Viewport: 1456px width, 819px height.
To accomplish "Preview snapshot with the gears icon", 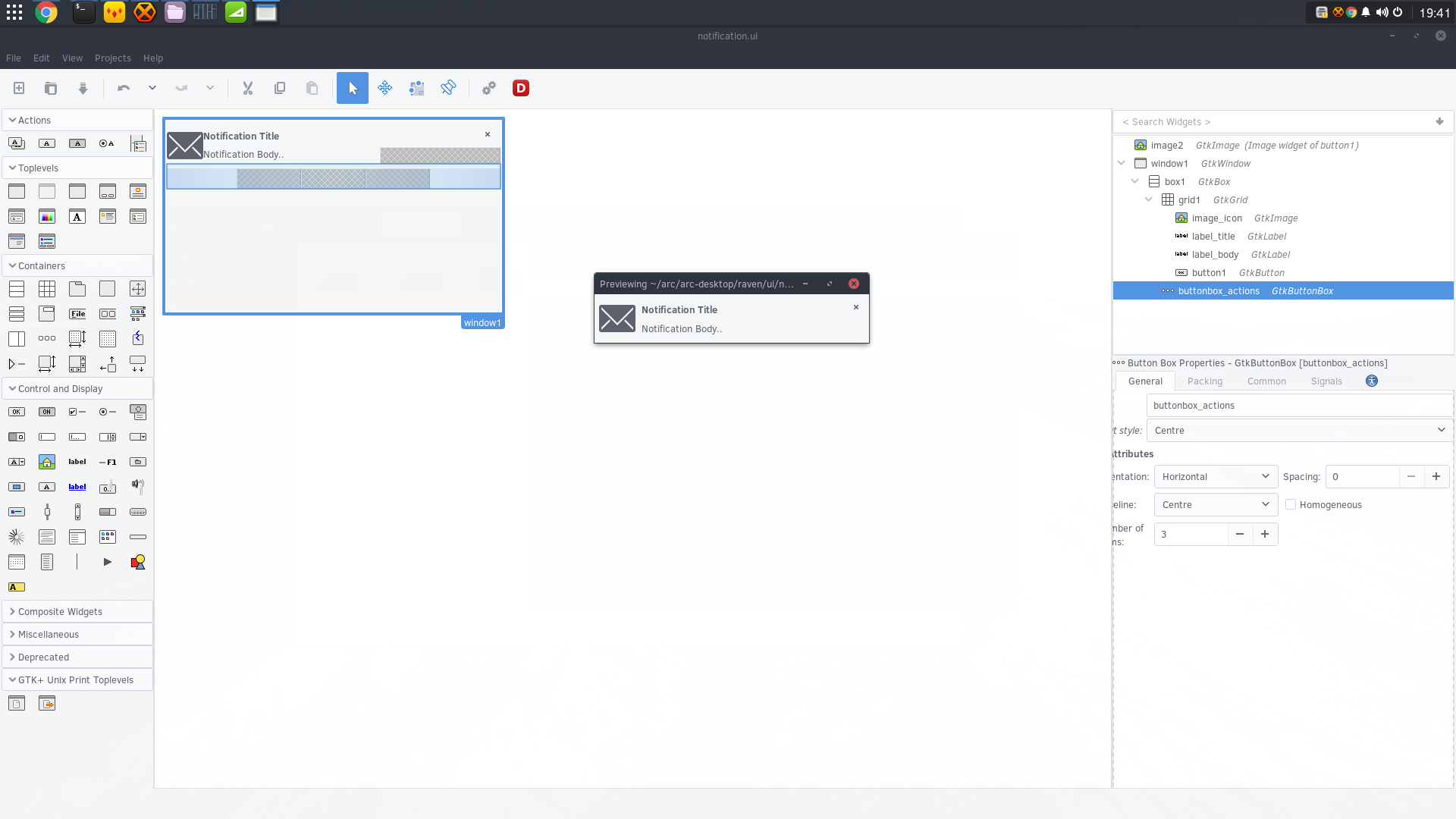I will pyautogui.click(x=489, y=89).
